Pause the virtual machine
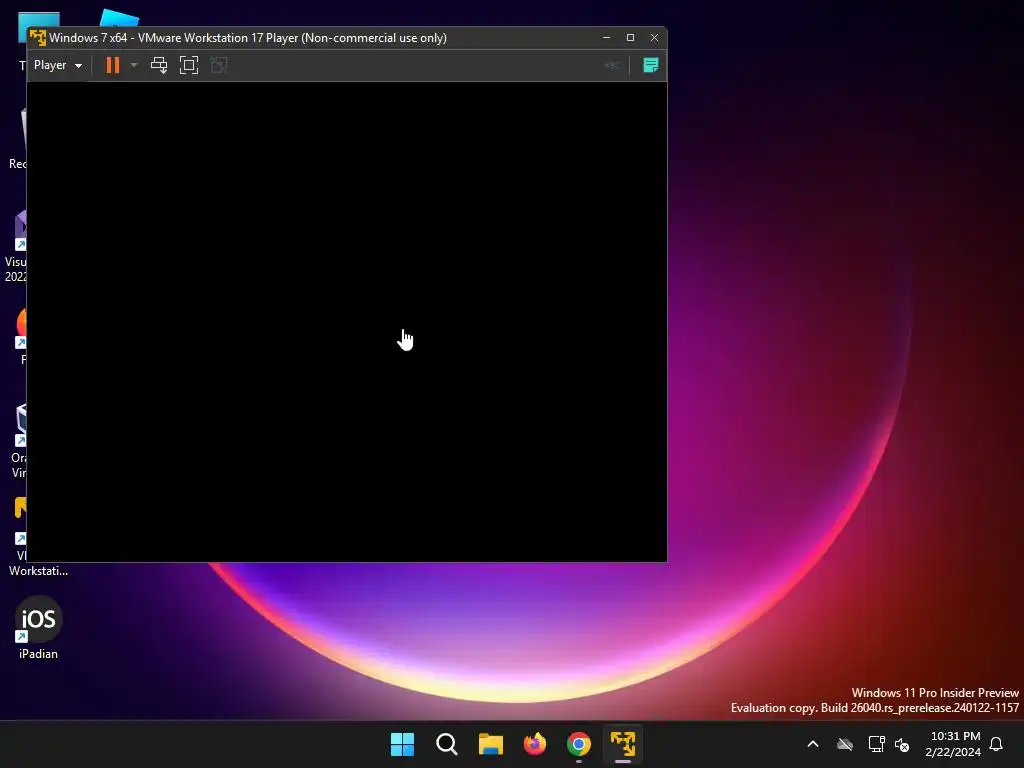1024x768 pixels. [x=113, y=65]
